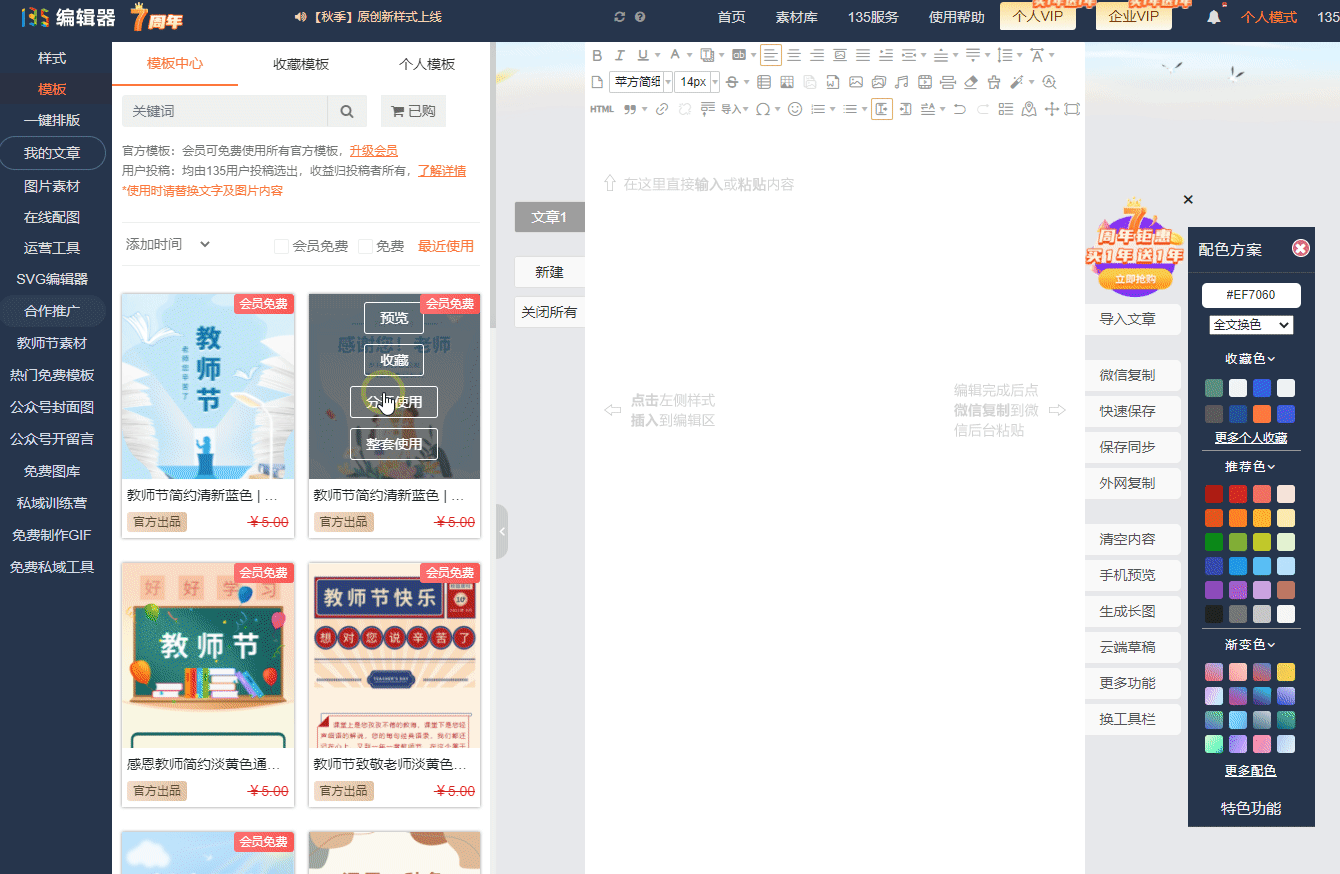This screenshot has width=1340, height=874.
Task: Click the fullscreen frame icon
Action: (1072, 109)
